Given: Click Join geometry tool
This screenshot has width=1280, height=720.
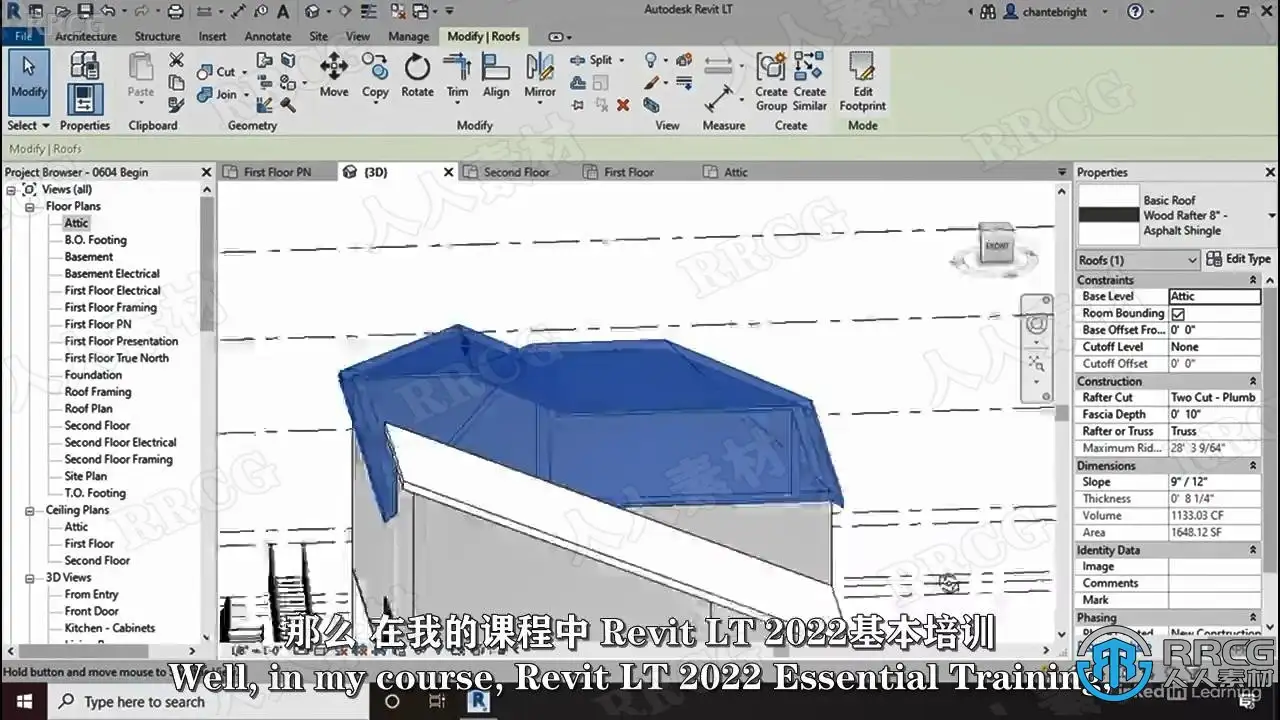Looking at the screenshot, I should click(219, 95).
